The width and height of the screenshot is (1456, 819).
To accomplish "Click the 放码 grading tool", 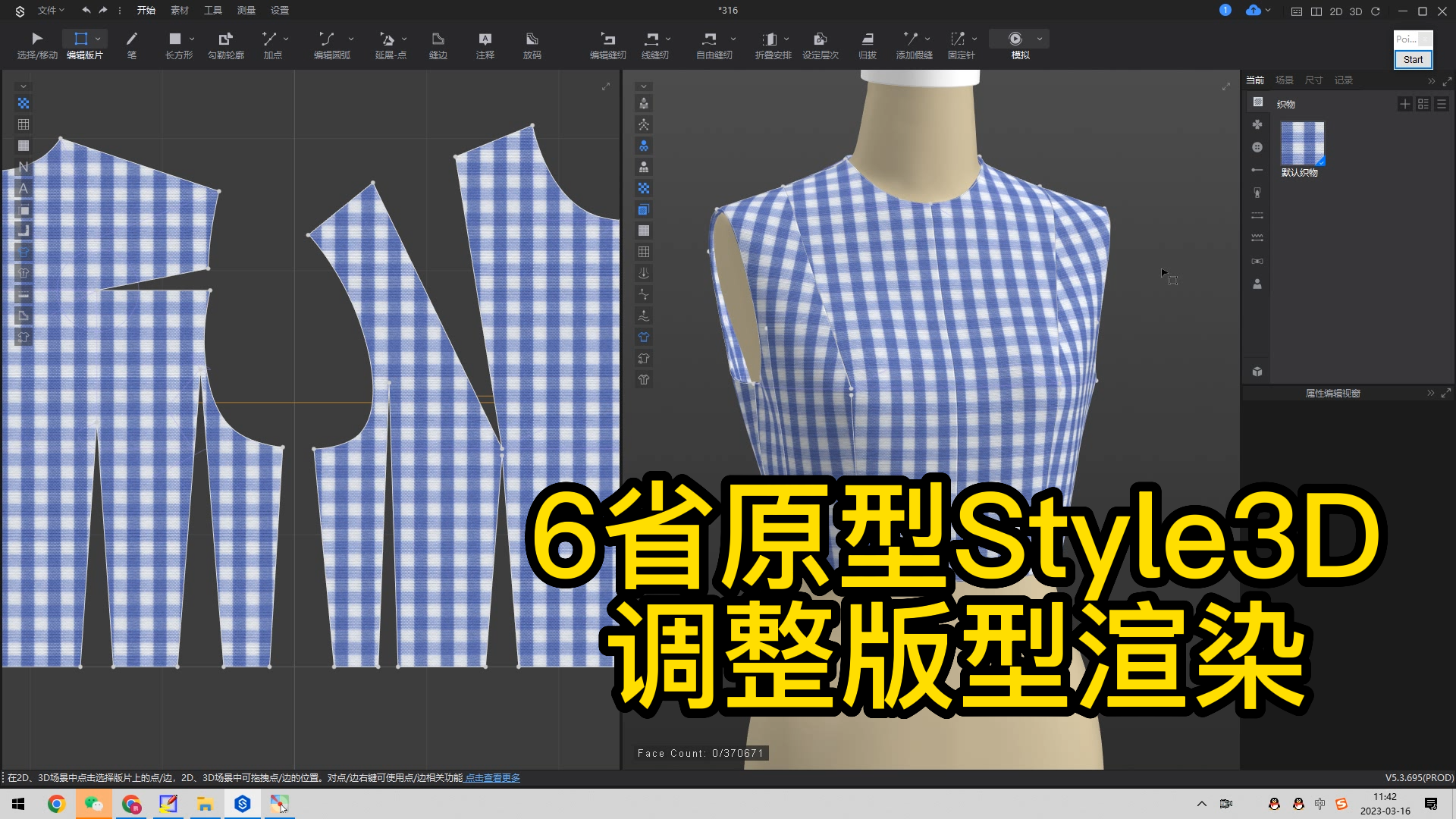I will [532, 45].
